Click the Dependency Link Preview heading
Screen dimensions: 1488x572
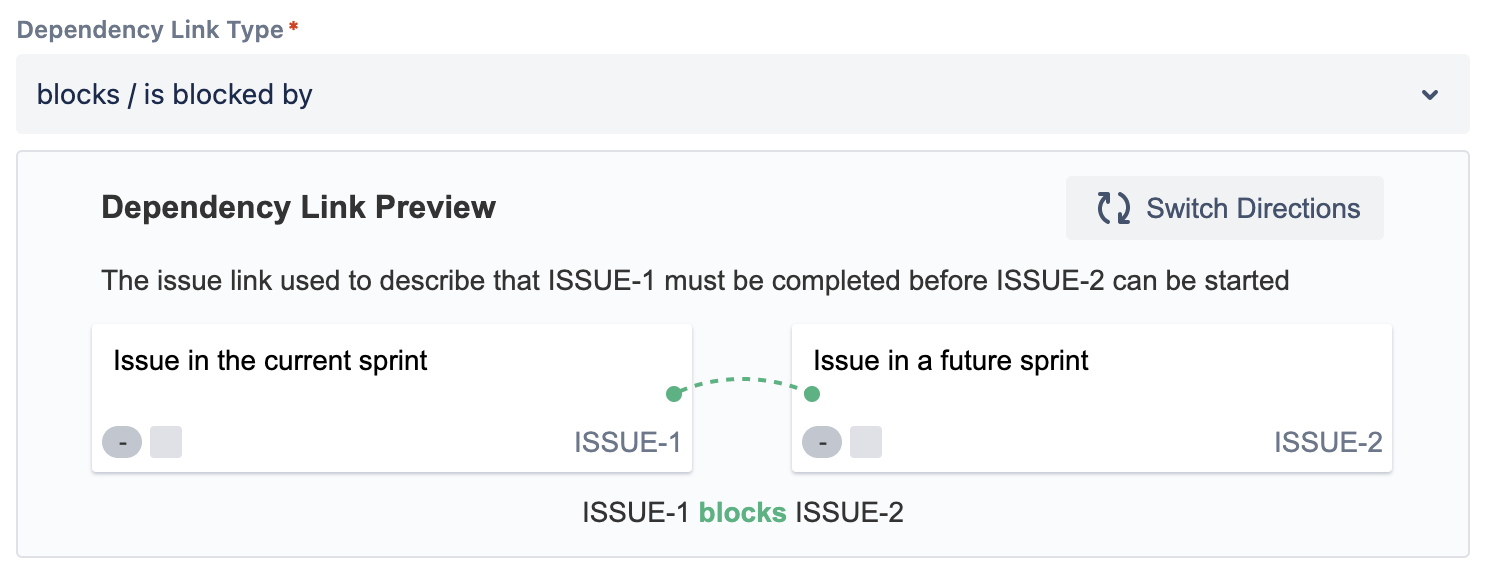tap(299, 208)
